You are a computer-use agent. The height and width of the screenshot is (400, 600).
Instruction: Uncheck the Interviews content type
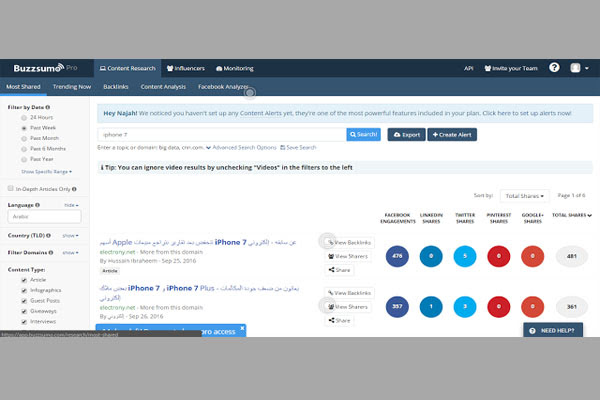(x=24, y=322)
